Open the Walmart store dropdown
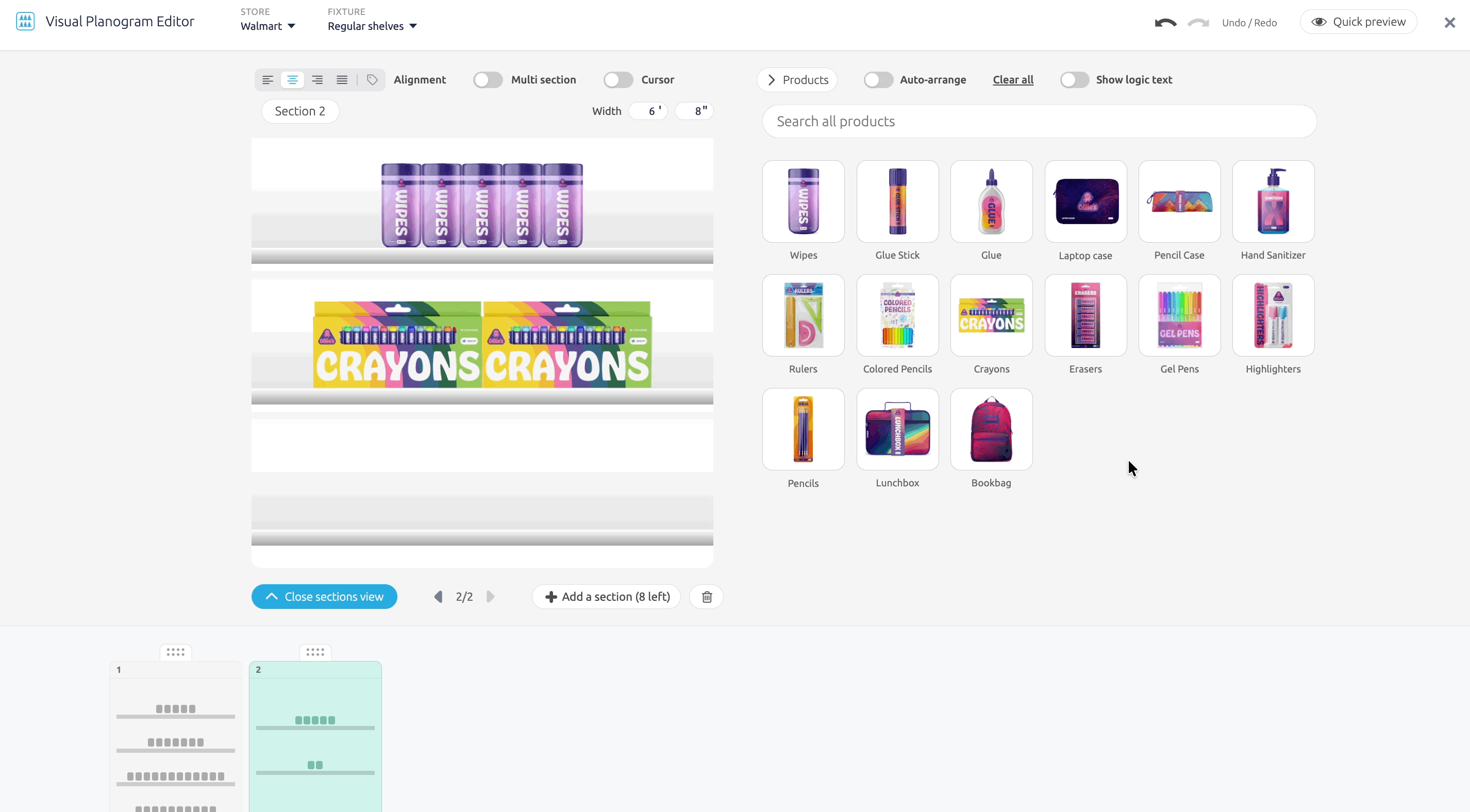1470x812 pixels. 268,26
